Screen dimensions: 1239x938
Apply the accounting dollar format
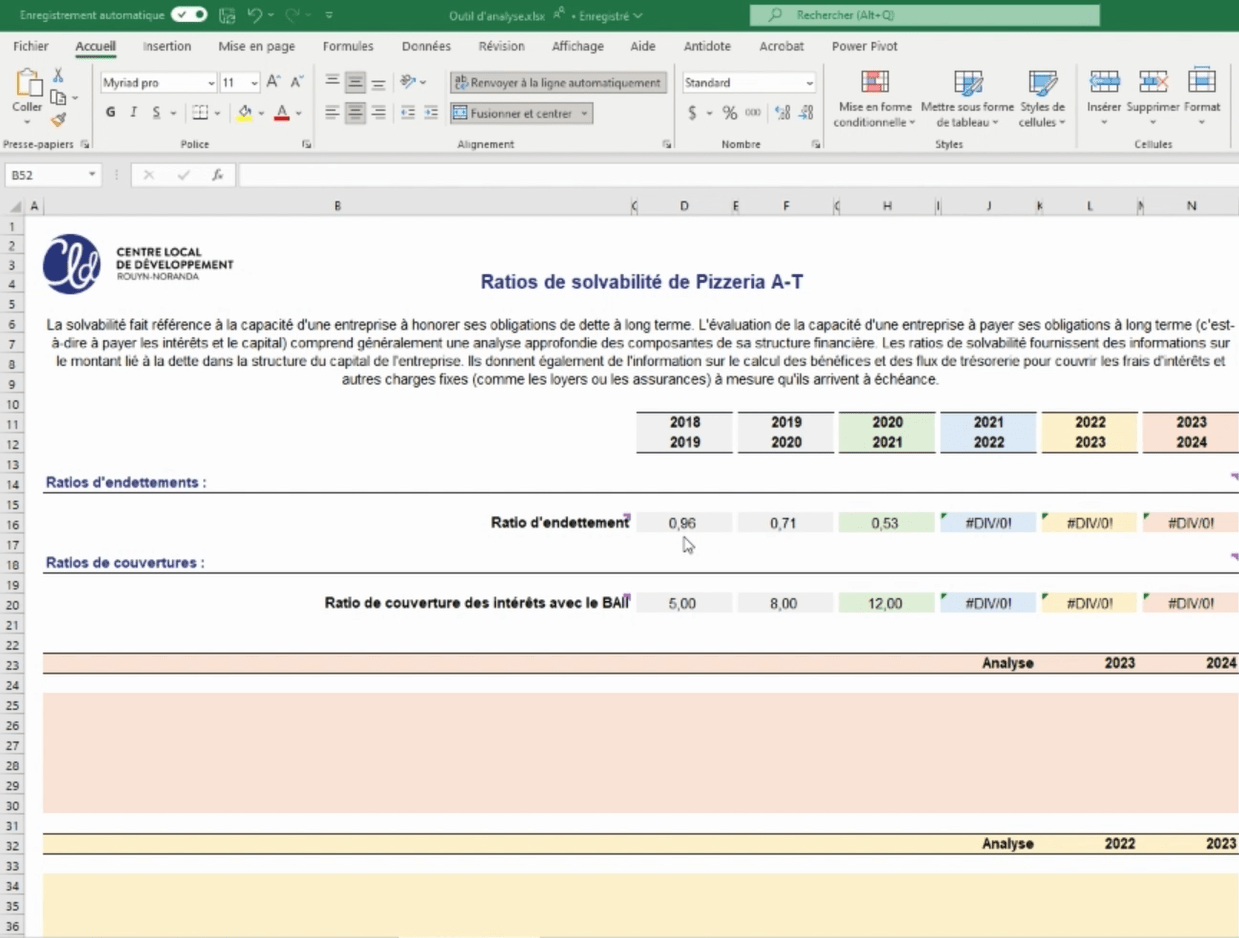tap(692, 113)
